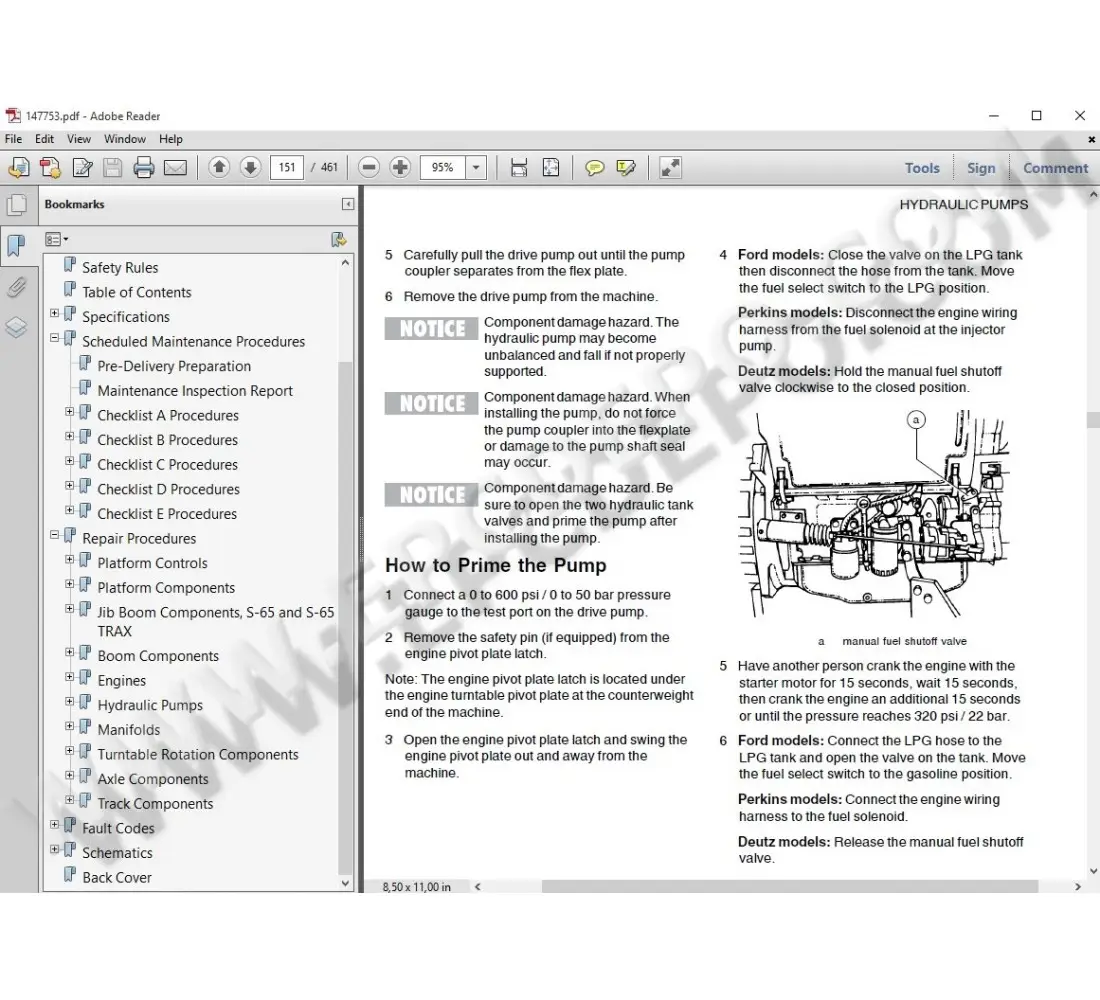This screenshot has width=1100, height=1000.
Task: Click the zoom percentage field
Action: tap(443, 168)
